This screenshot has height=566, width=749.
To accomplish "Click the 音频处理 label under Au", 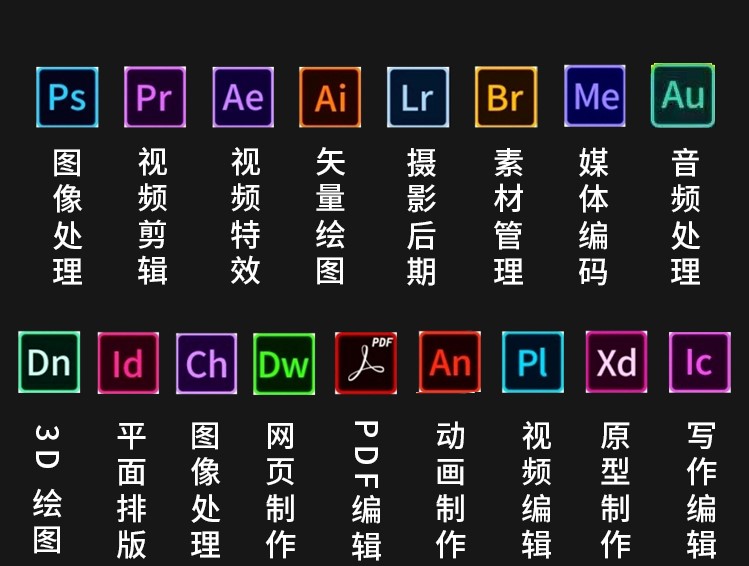I will pos(685,217).
